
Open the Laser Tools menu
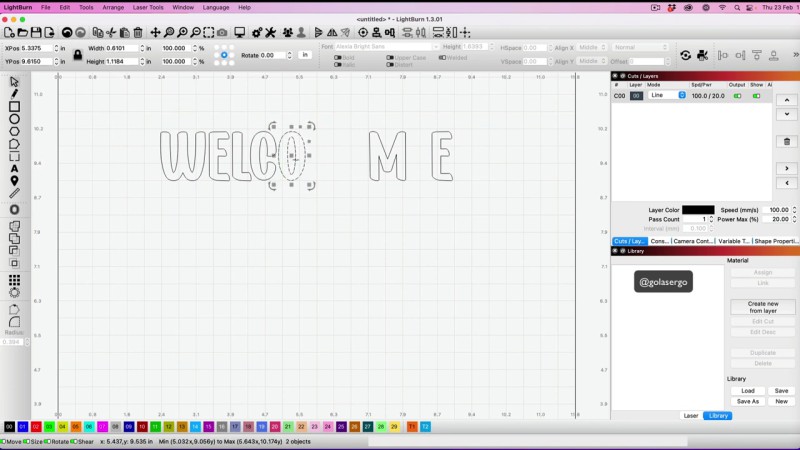tap(148, 7)
